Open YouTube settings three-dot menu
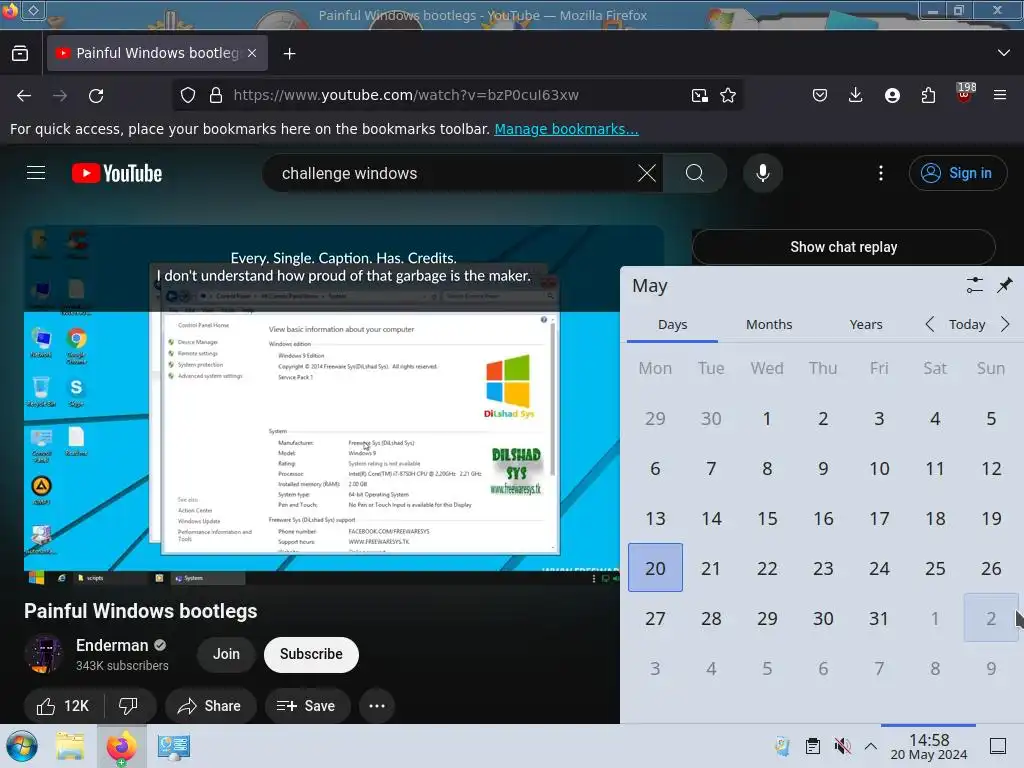 881,173
